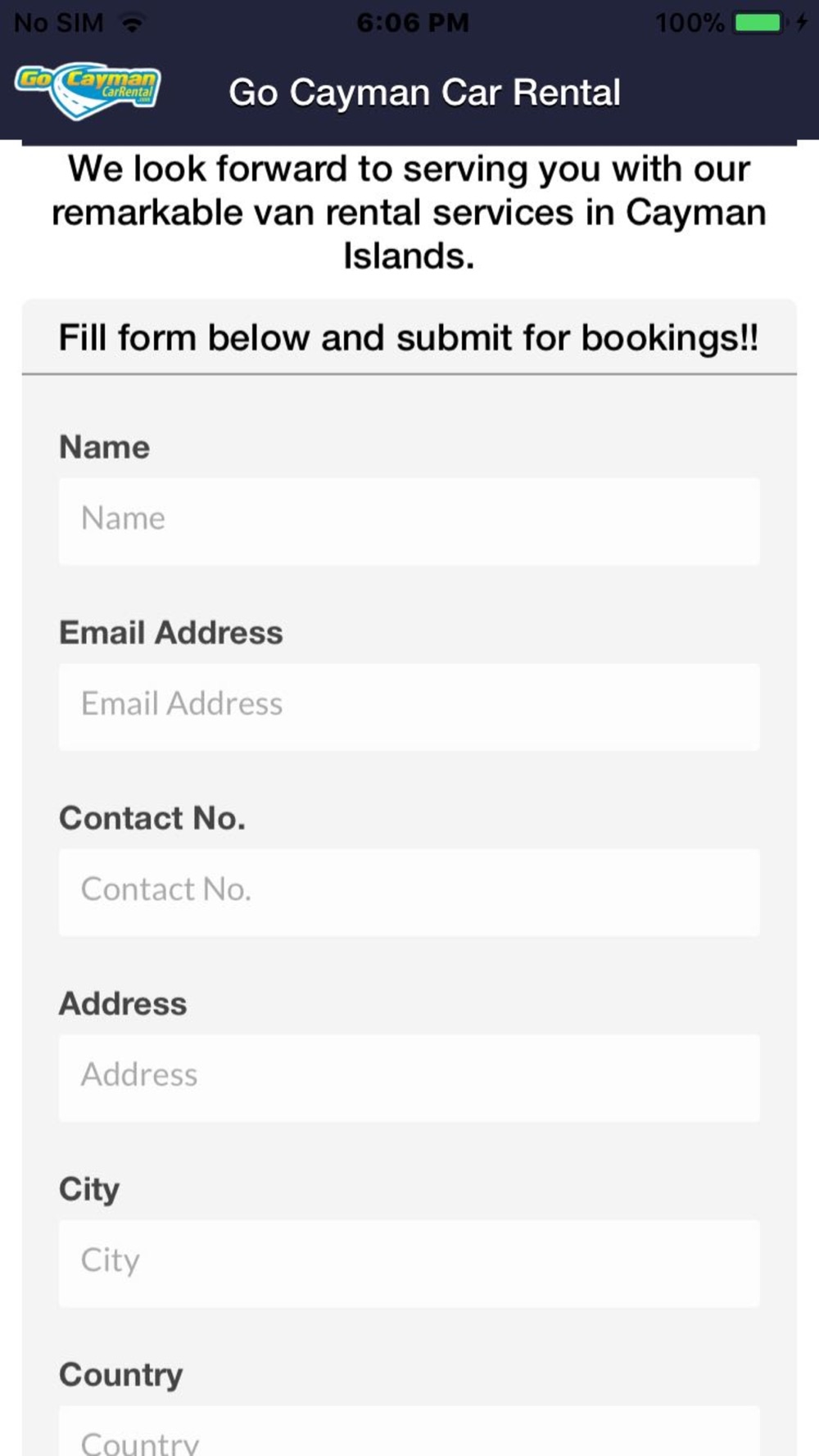Focus the Address input field
This screenshot has width=819, height=1456.
(x=409, y=1078)
